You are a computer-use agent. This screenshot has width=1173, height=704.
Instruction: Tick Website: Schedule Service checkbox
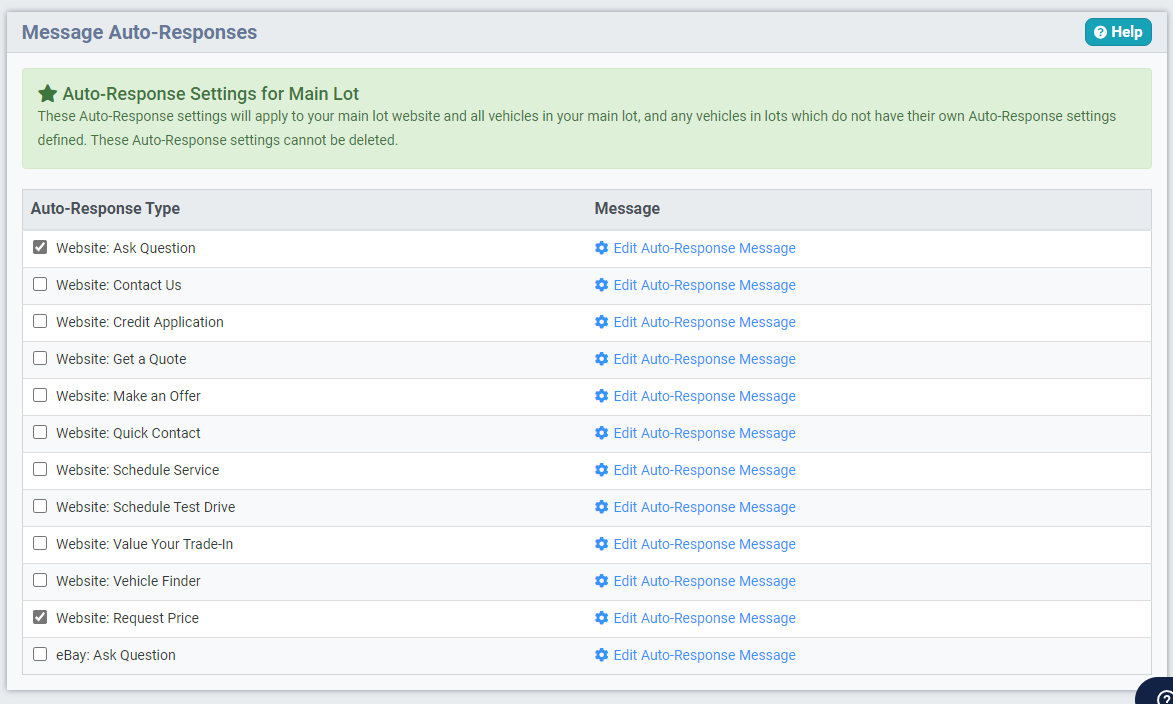(40, 469)
